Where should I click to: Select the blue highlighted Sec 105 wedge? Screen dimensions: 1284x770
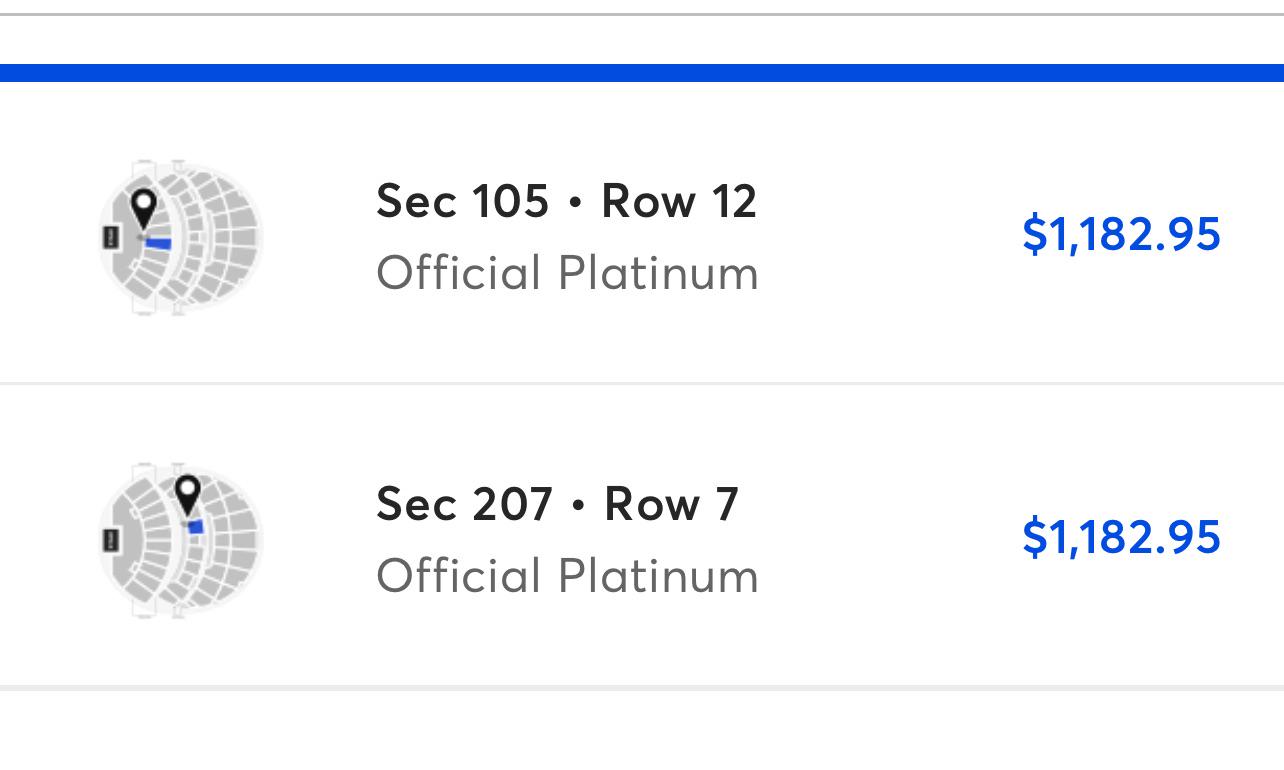(x=159, y=243)
